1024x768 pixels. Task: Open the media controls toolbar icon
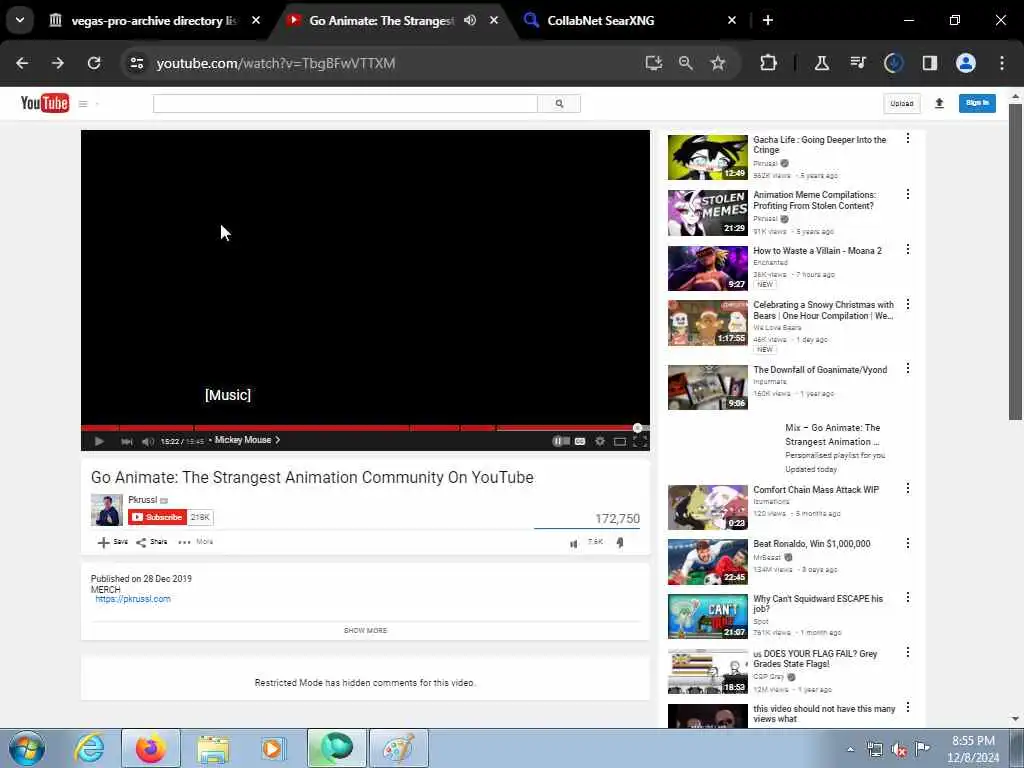pos(857,63)
